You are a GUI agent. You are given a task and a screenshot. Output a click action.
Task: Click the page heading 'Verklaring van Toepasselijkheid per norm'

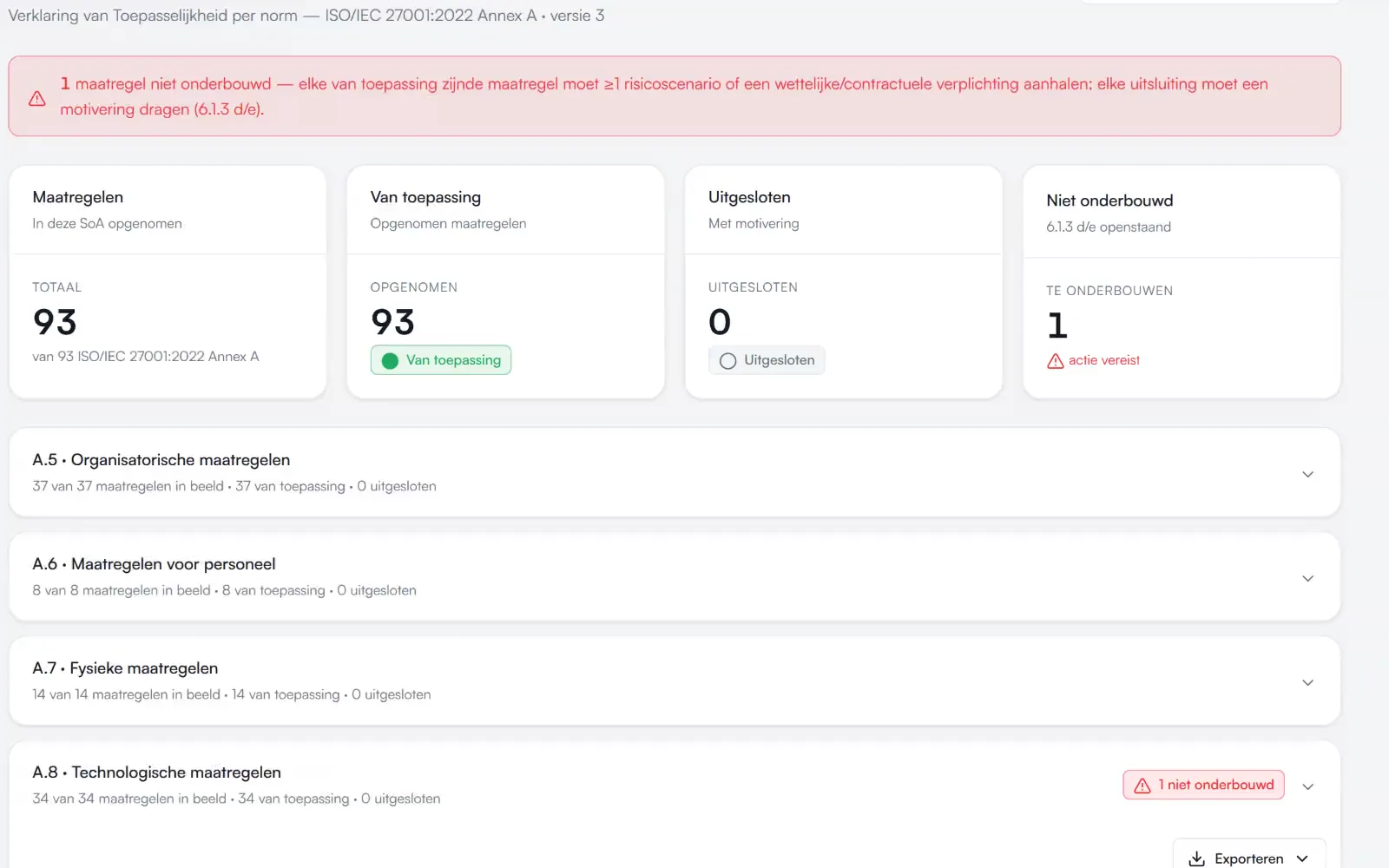tap(153, 16)
